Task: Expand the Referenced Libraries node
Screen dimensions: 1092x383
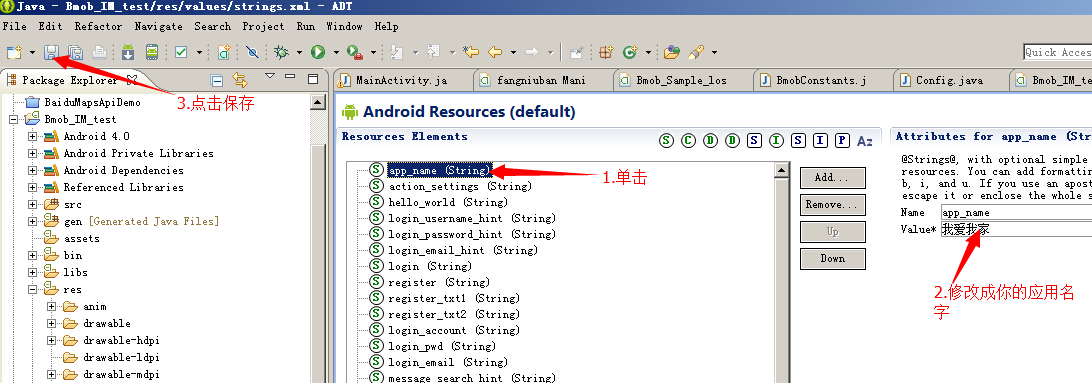Action: 32,187
